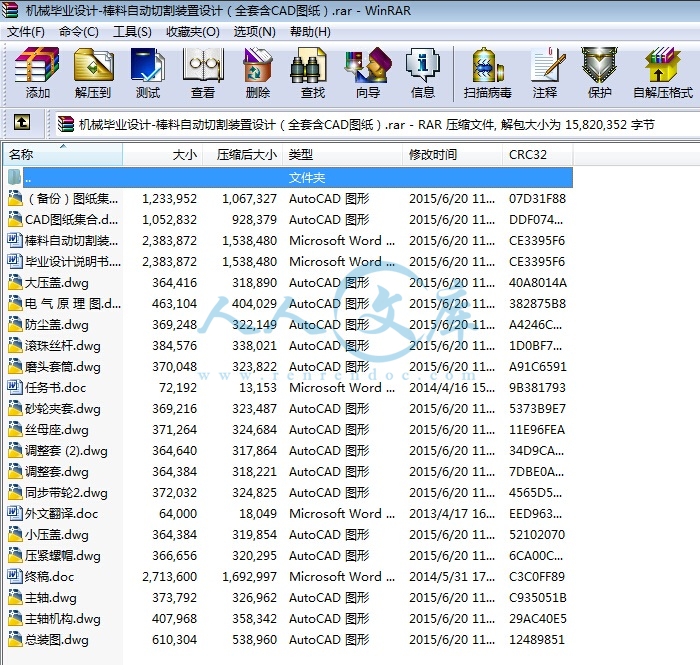Click the Word icon of 终稿.doc
The height and width of the screenshot is (665, 700).
(15, 577)
